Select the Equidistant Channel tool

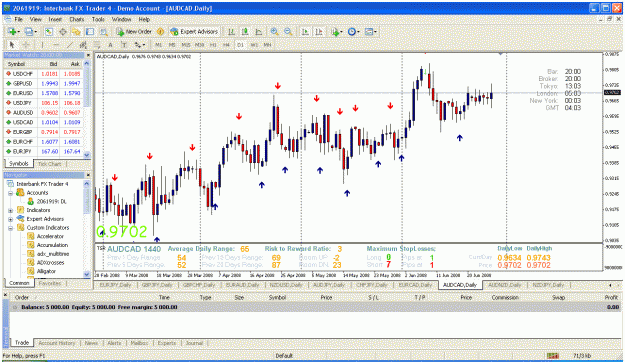coord(83,45)
